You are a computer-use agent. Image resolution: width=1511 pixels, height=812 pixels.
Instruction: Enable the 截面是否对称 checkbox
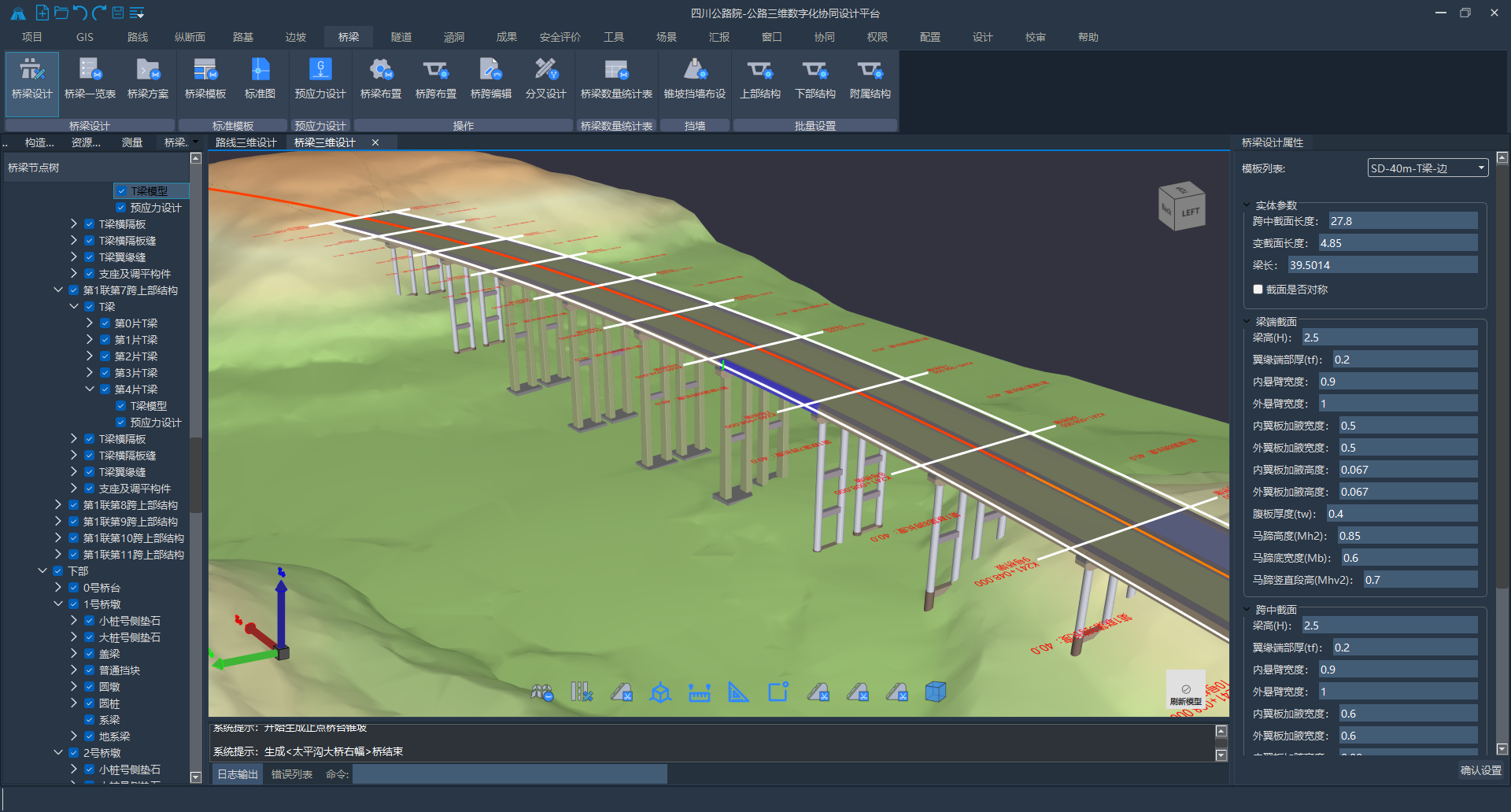click(1258, 290)
